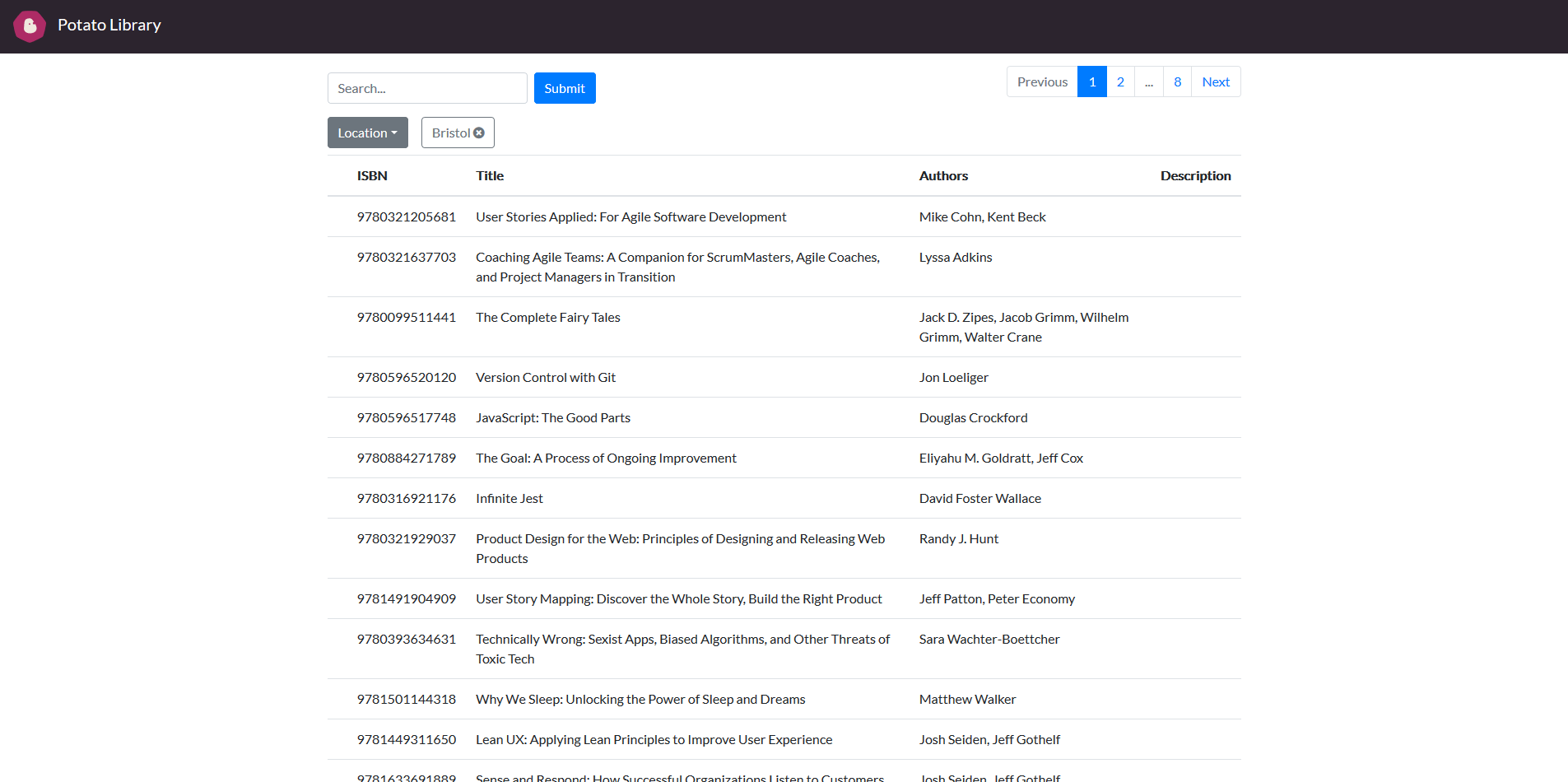Click authors 'Eliyahu M. Goldratt, Jeff Cox'
This screenshot has width=1568, height=782.
tap(1001, 458)
